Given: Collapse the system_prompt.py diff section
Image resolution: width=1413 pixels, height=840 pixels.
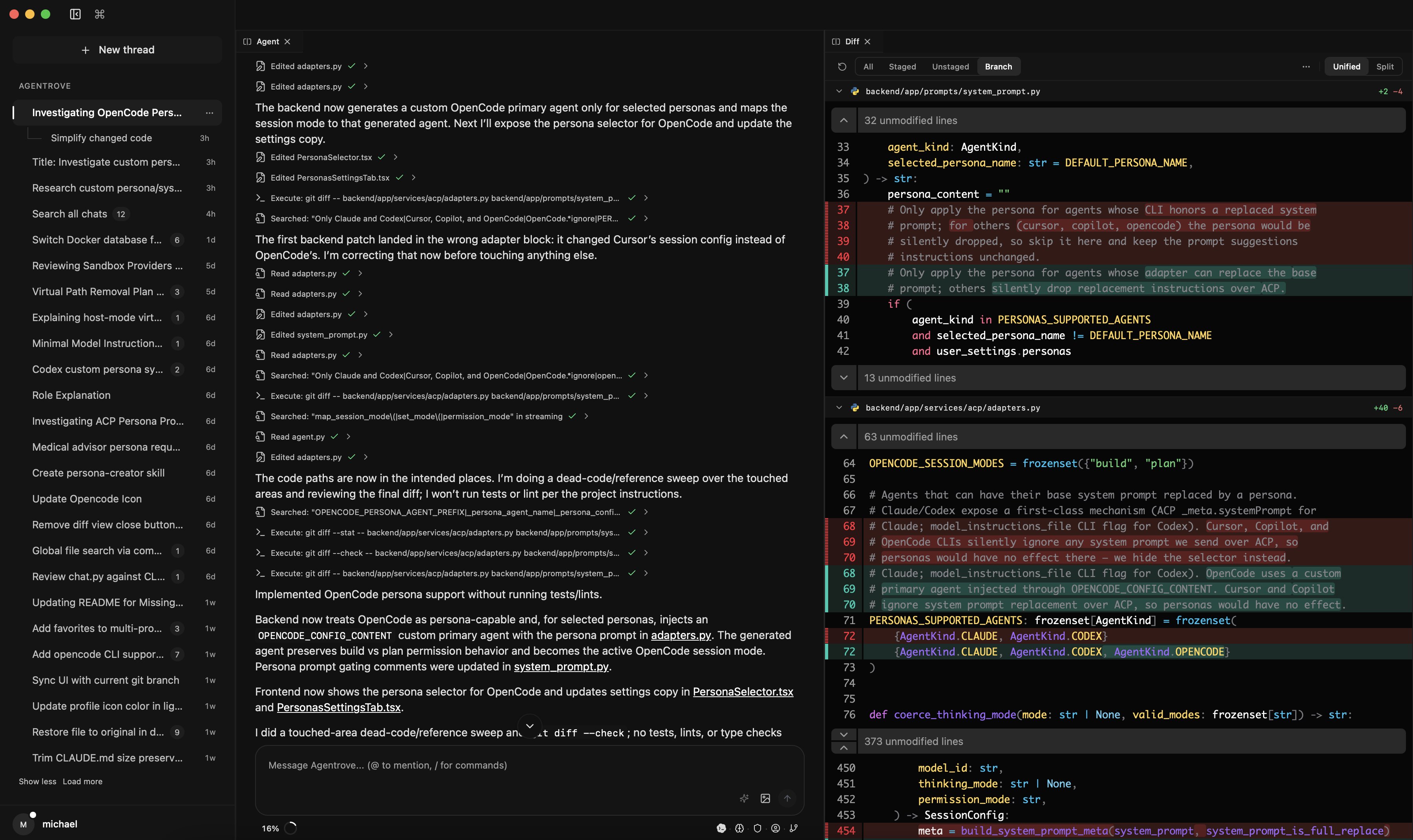Looking at the screenshot, I should [839, 91].
